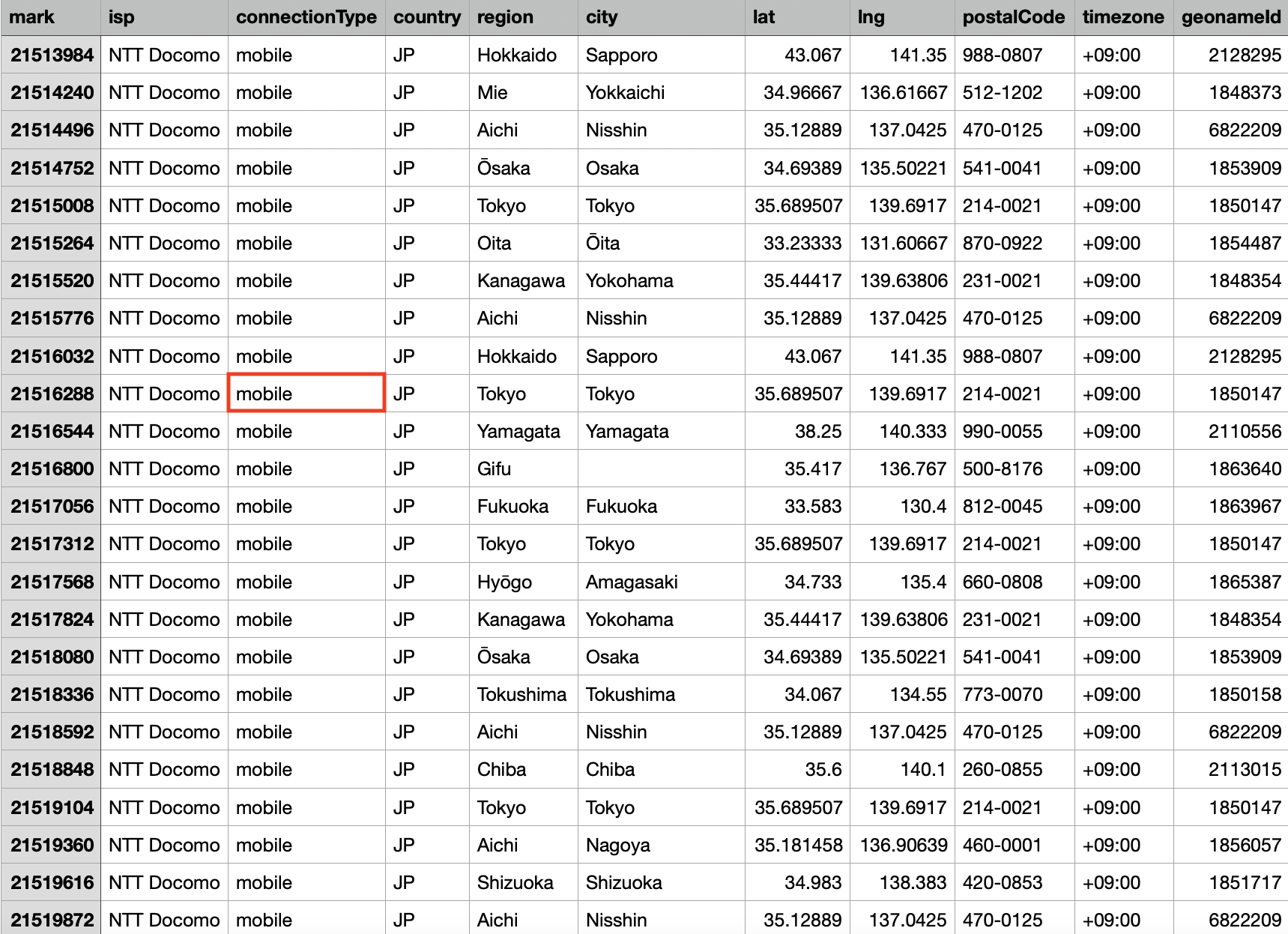1288x934 pixels.
Task: Click the region column header
Action: coord(524,17)
